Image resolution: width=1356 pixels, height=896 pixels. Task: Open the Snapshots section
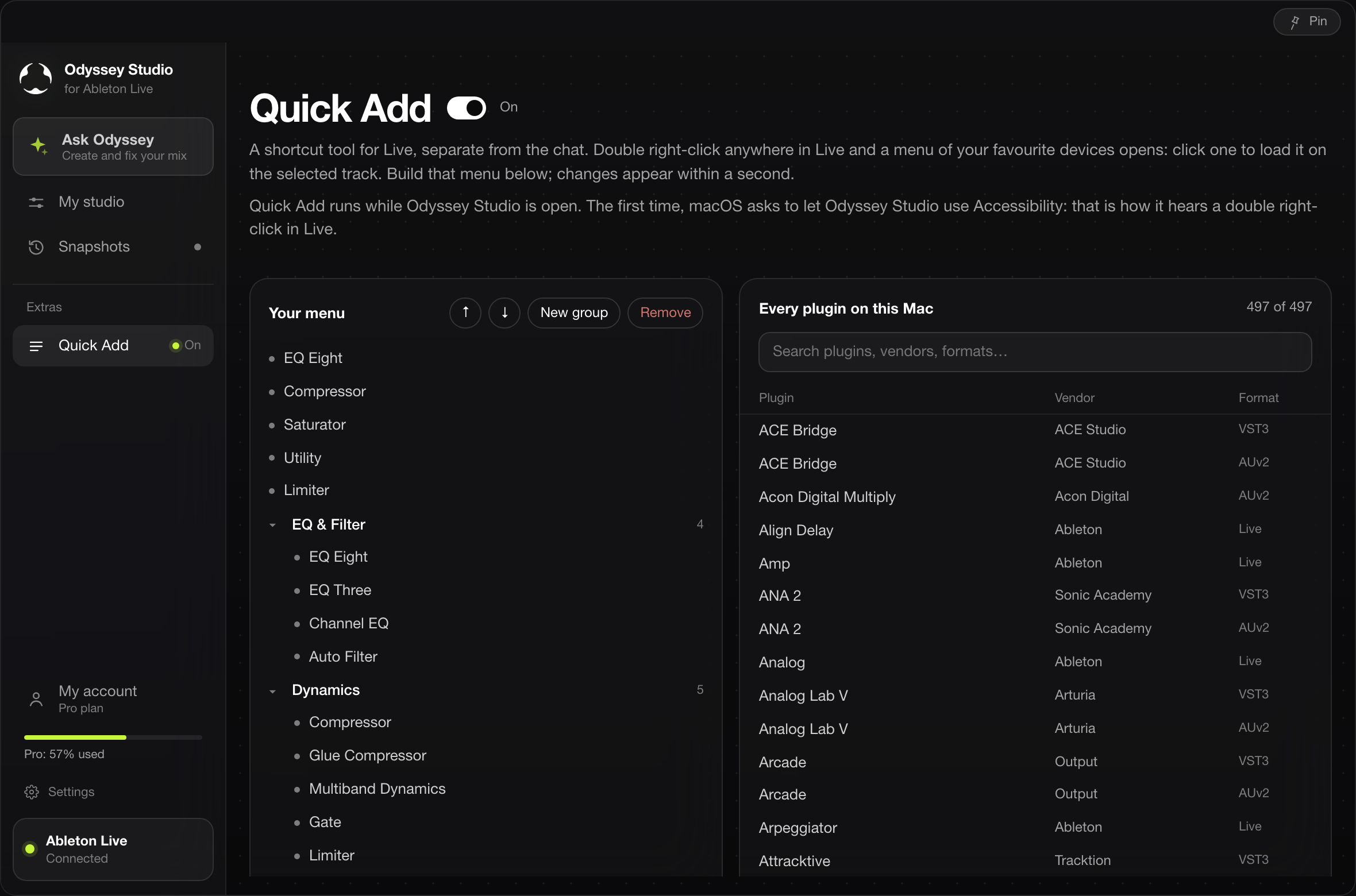tap(113, 247)
